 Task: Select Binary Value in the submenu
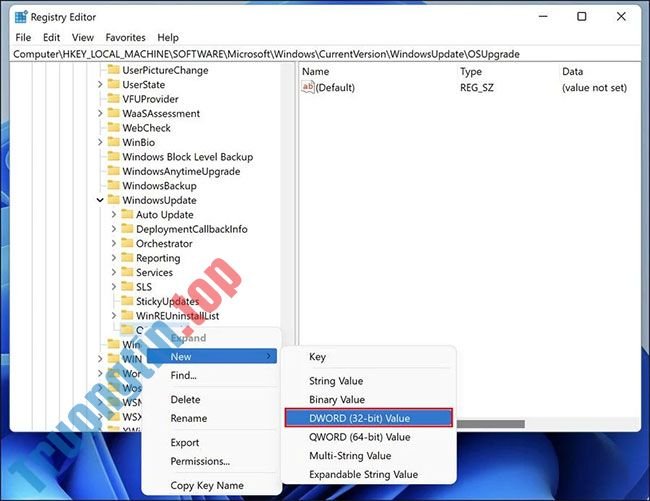tap(369, 399)
